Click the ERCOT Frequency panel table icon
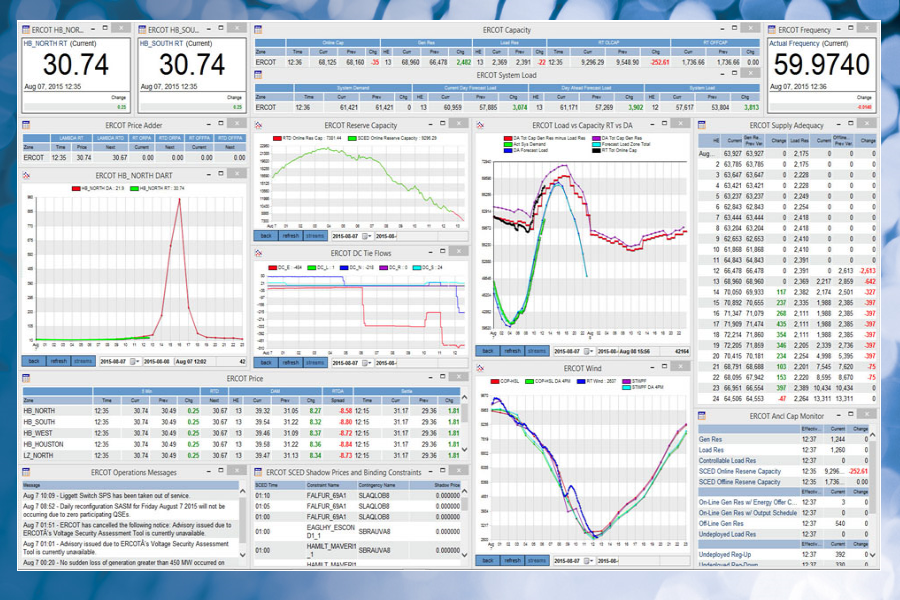Screen dimensions: 900x600 coord(772,29)
